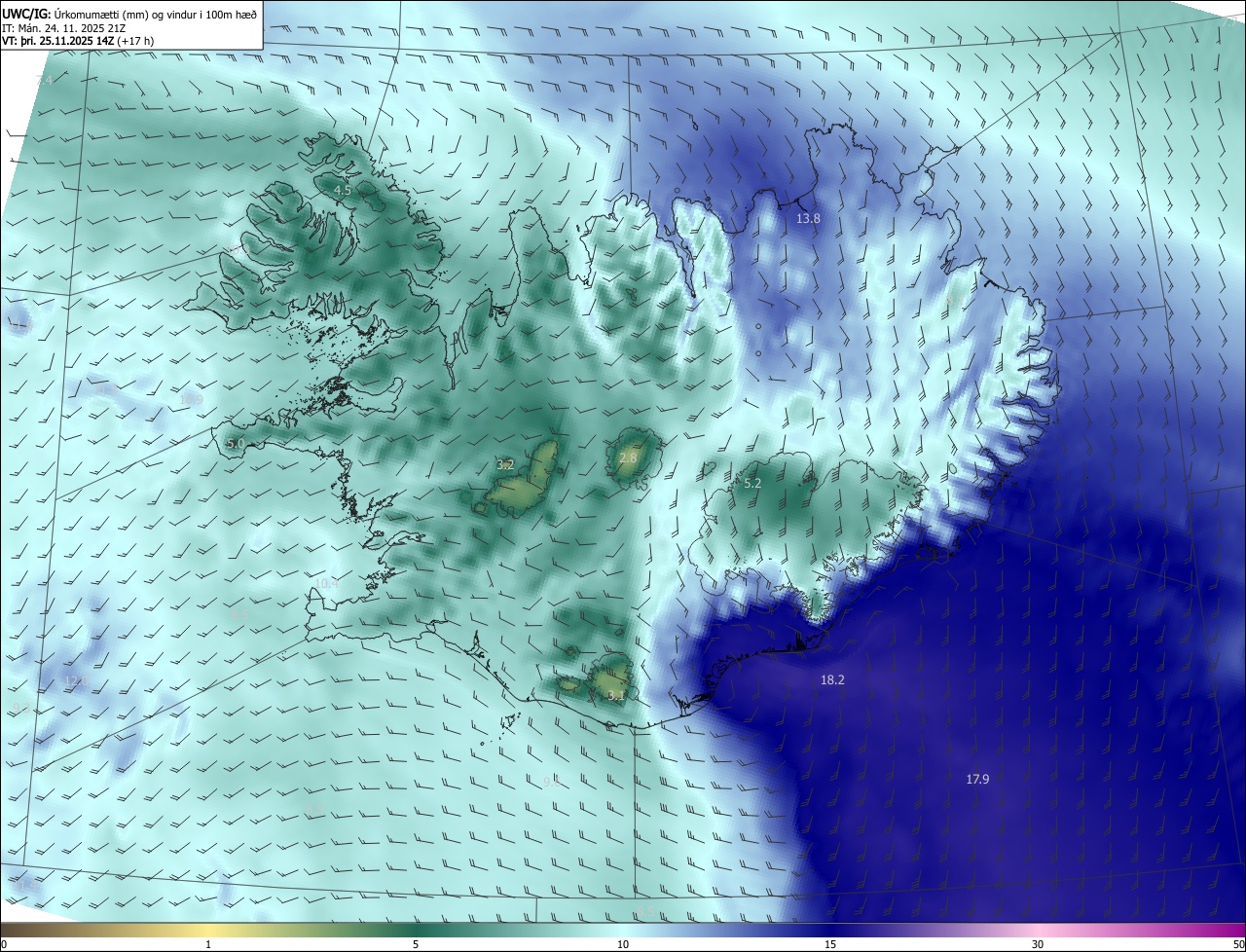
Task: Click the '2.8' value on the central glacier
Action: coord(628,458)
